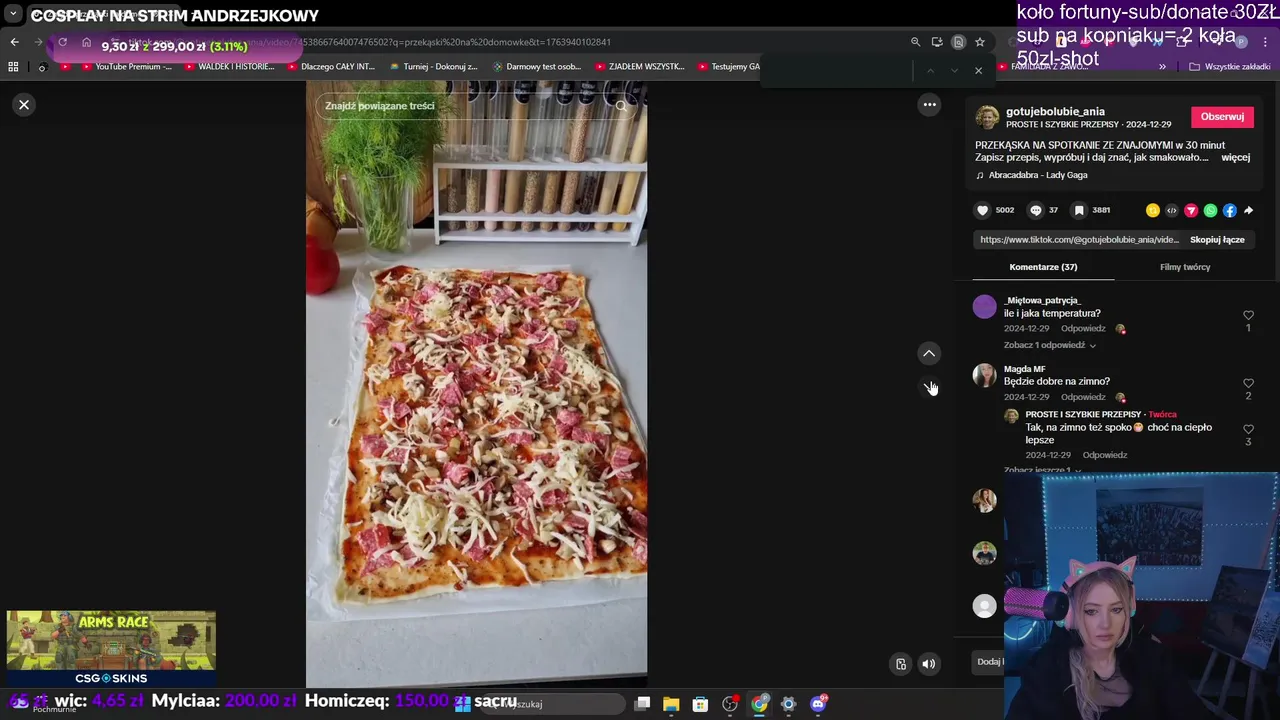This screenshot has height=720, width=1280.
Task: Bookmark the video using the icon showing 3881
Action: (x=1079, y=210)
